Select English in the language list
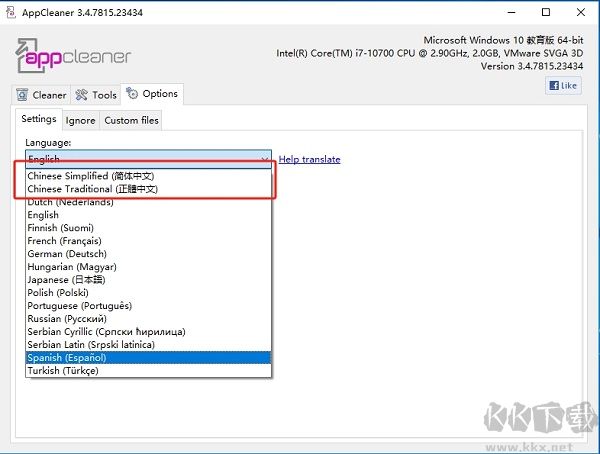The height and width of the screenshot is (454, 600). pyautogui.click(x=43, y=215)
